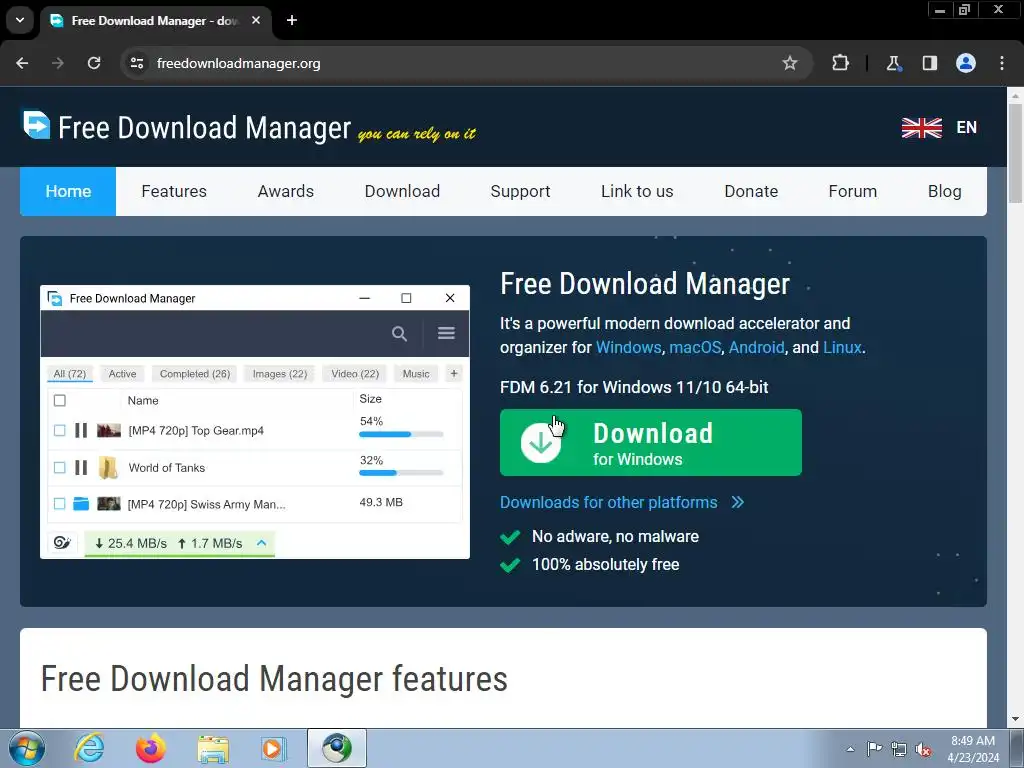
Task: Open File Explorer from the taskbar
Action: pos(213,749)
